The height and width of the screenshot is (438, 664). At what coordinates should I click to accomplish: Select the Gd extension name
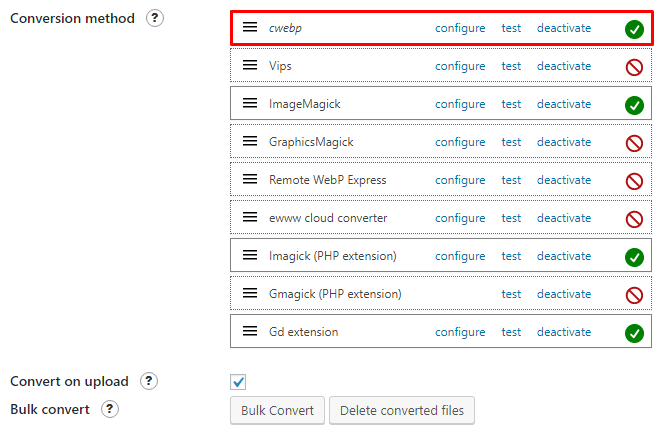pos(304,332)
